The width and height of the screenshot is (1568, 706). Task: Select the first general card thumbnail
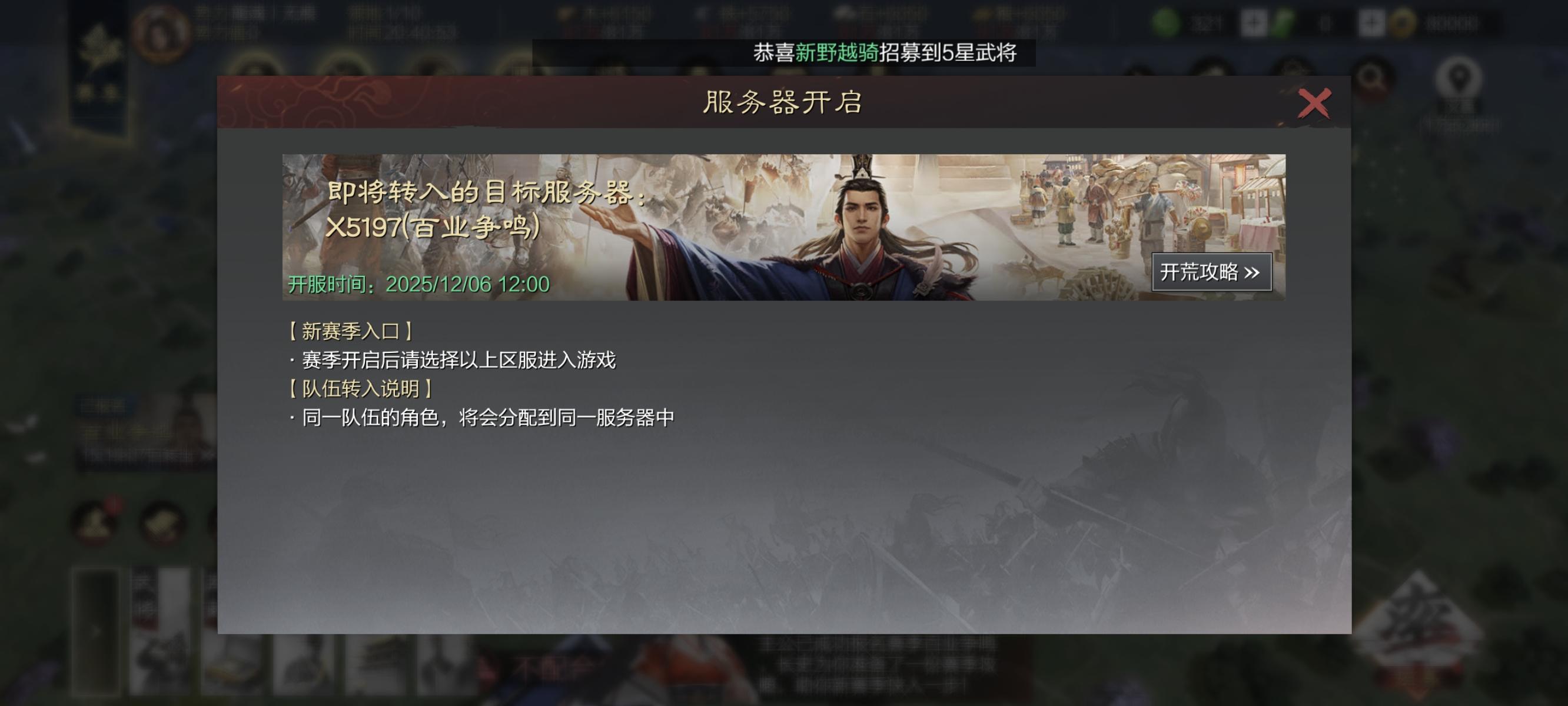tap(160, 631)
